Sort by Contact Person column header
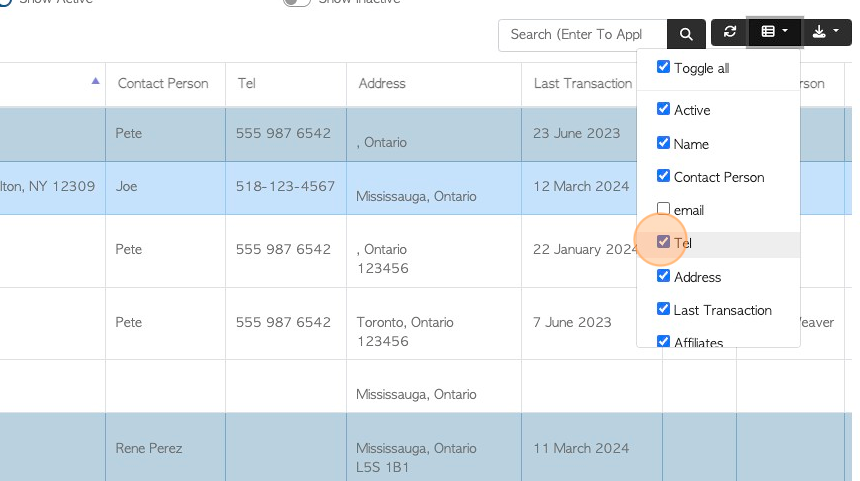 coord(163,83)
